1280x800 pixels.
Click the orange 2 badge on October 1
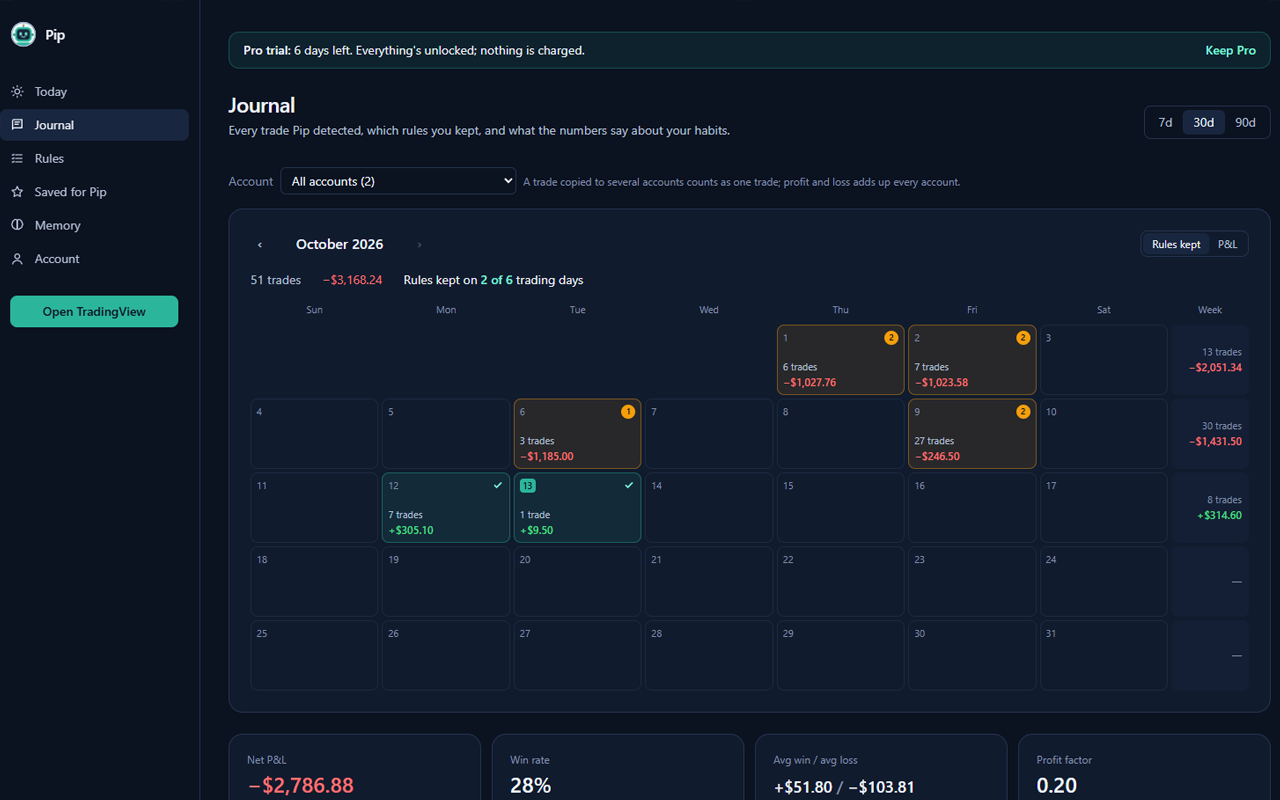click(x=891, y=338)
